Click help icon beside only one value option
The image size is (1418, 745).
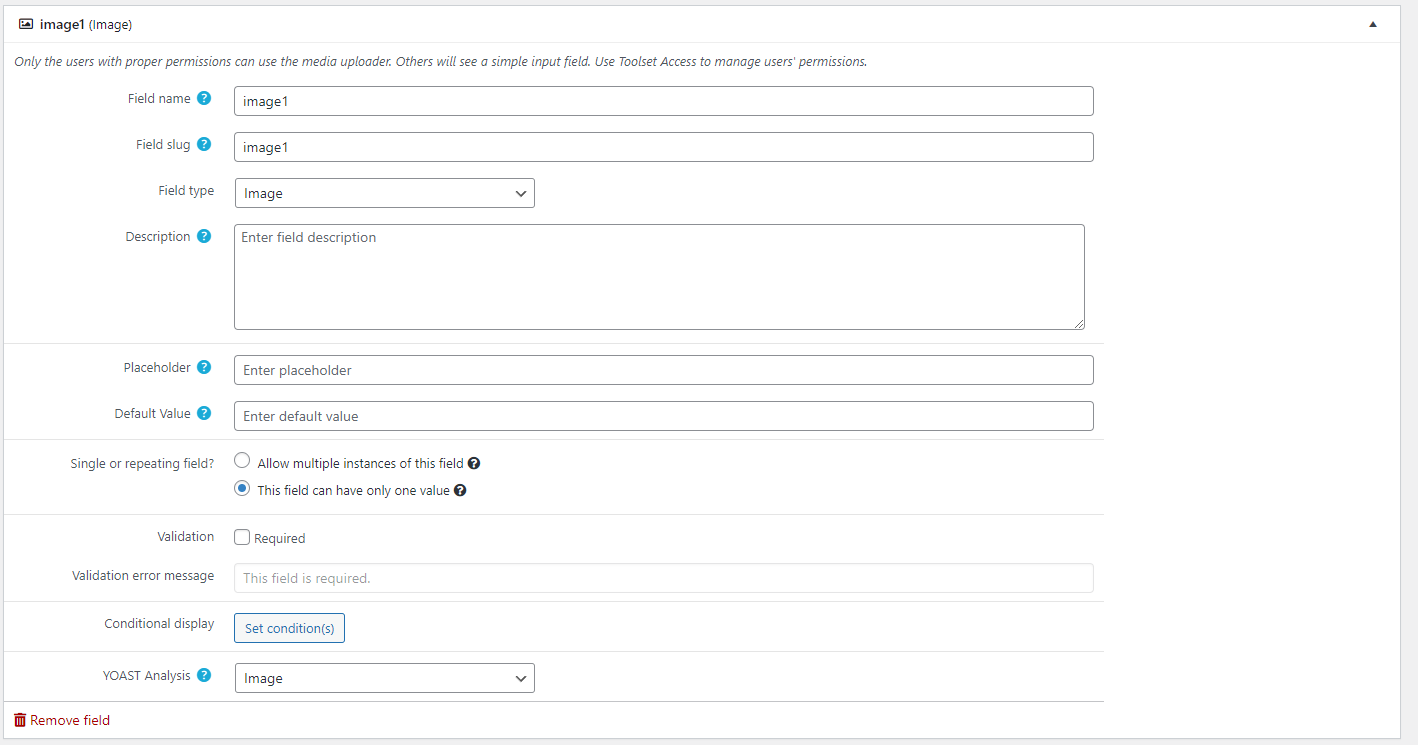[x=460, y=491]
